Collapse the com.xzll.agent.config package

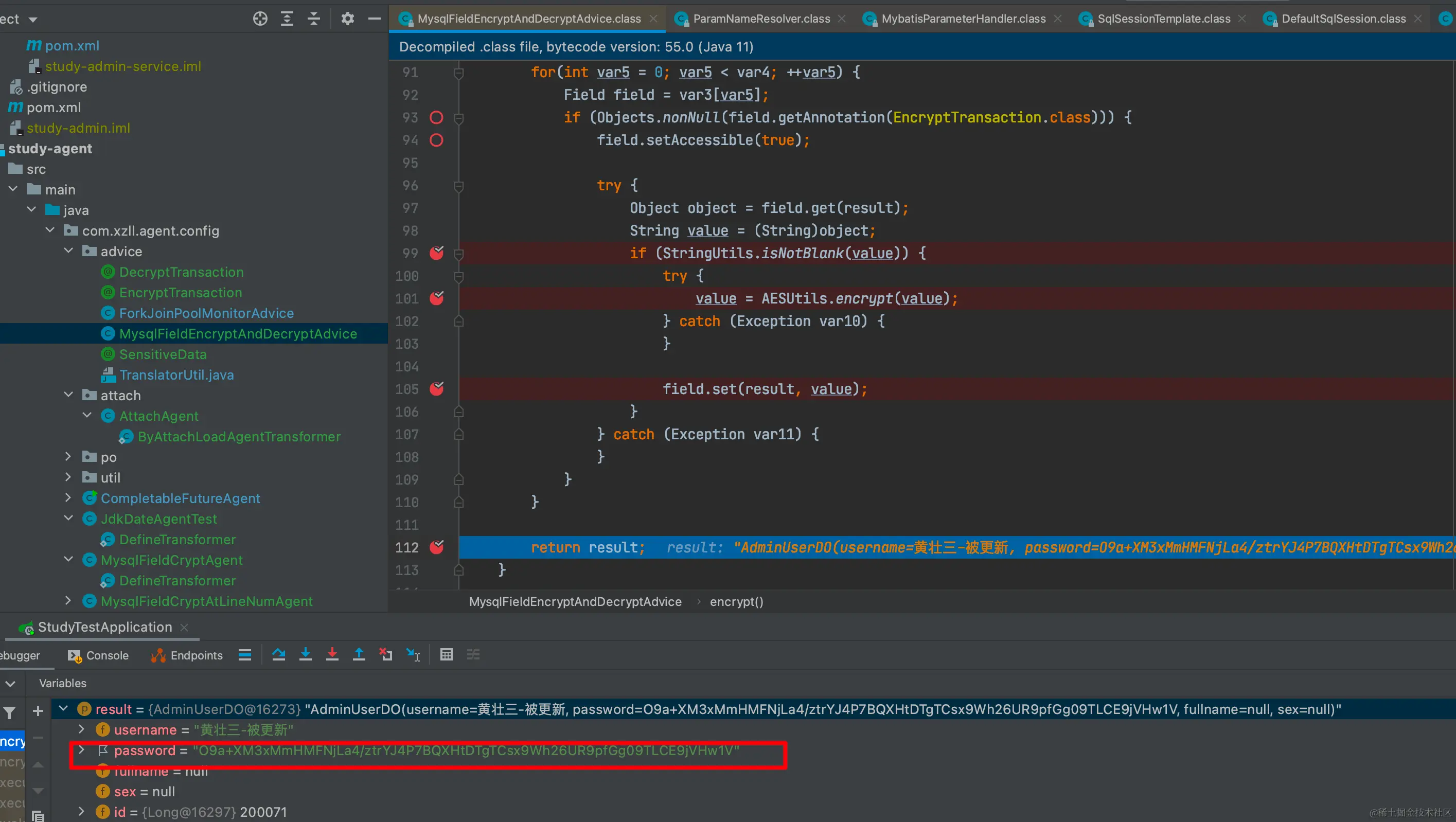pos(50,230)
